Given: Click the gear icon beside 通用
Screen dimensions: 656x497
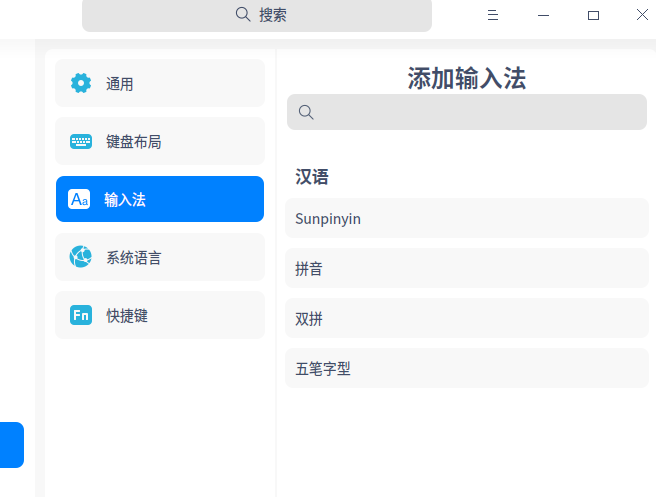Looking at the screenshot, I should pos(81,83).
